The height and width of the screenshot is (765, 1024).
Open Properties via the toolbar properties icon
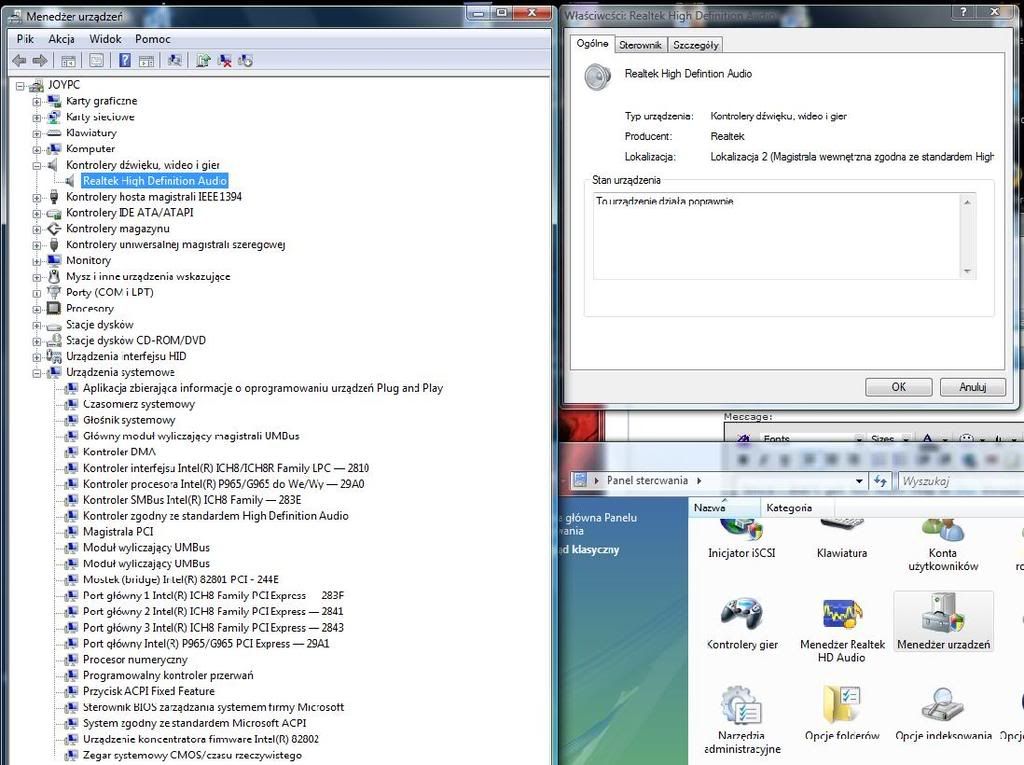tap(96, 61)
